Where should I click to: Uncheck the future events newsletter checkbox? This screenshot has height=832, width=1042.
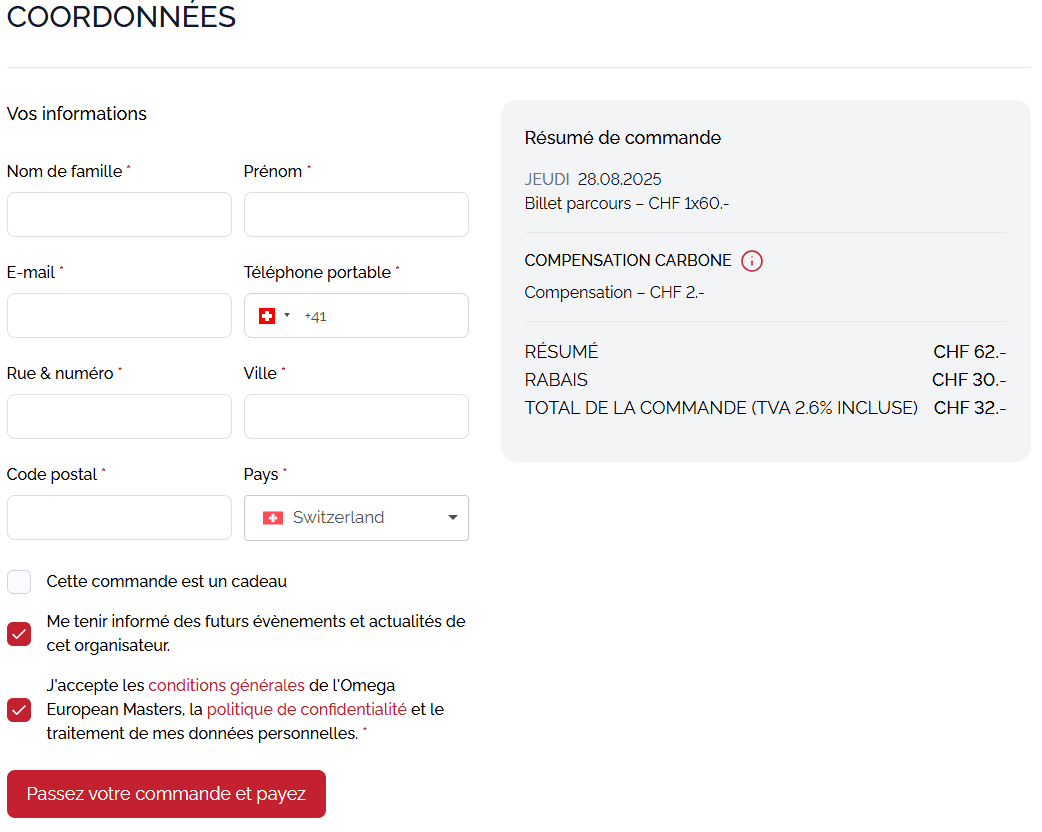(x=19, y=634)
